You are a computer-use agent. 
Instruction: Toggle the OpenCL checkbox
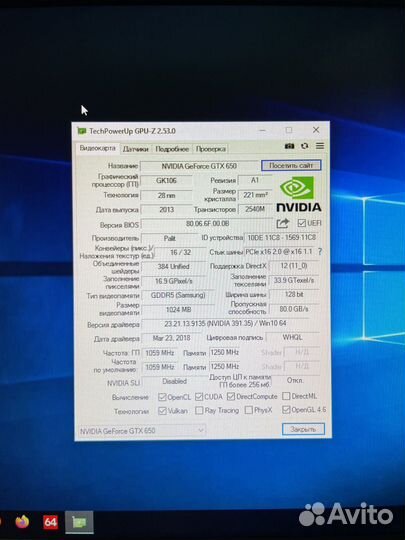tap(162, 397)
